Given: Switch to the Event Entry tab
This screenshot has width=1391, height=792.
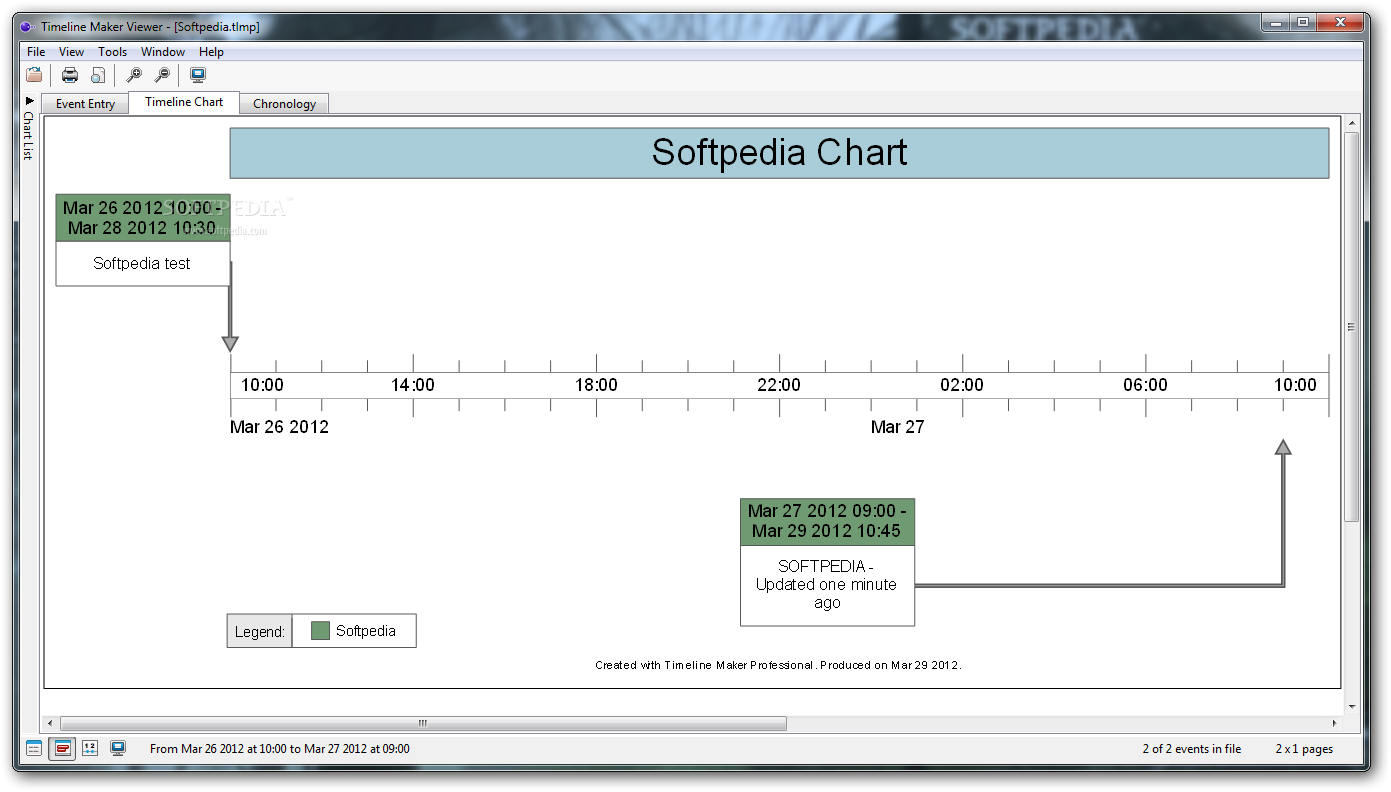Looking at the screenshot, I should coord(85,104).
